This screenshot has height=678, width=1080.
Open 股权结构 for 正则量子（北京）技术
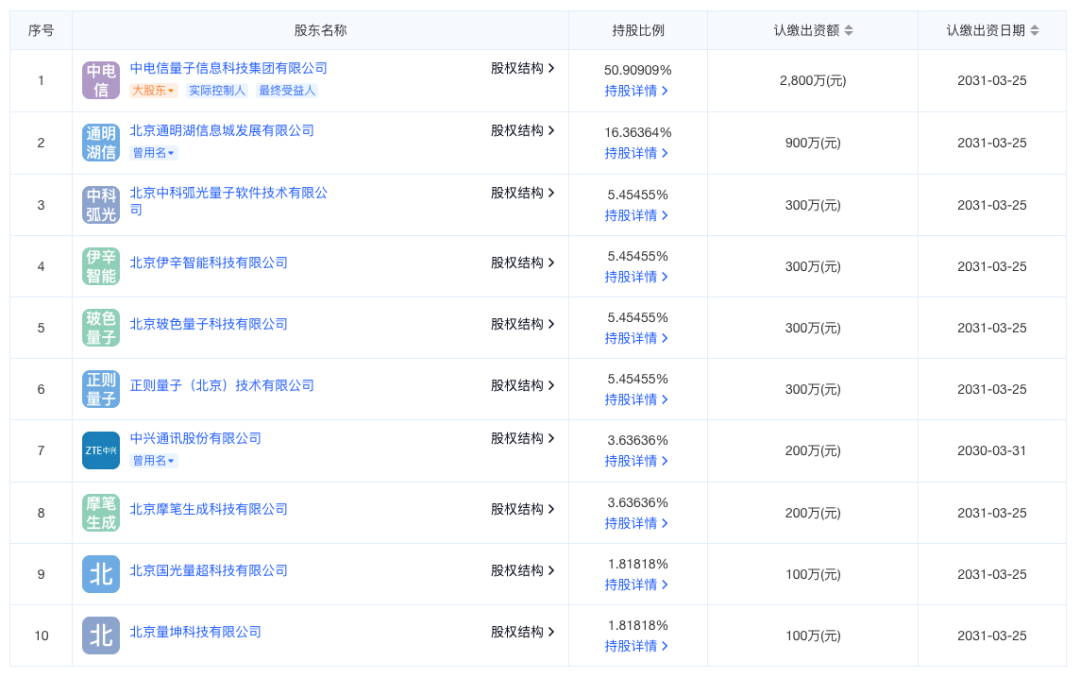coord(522,385)
